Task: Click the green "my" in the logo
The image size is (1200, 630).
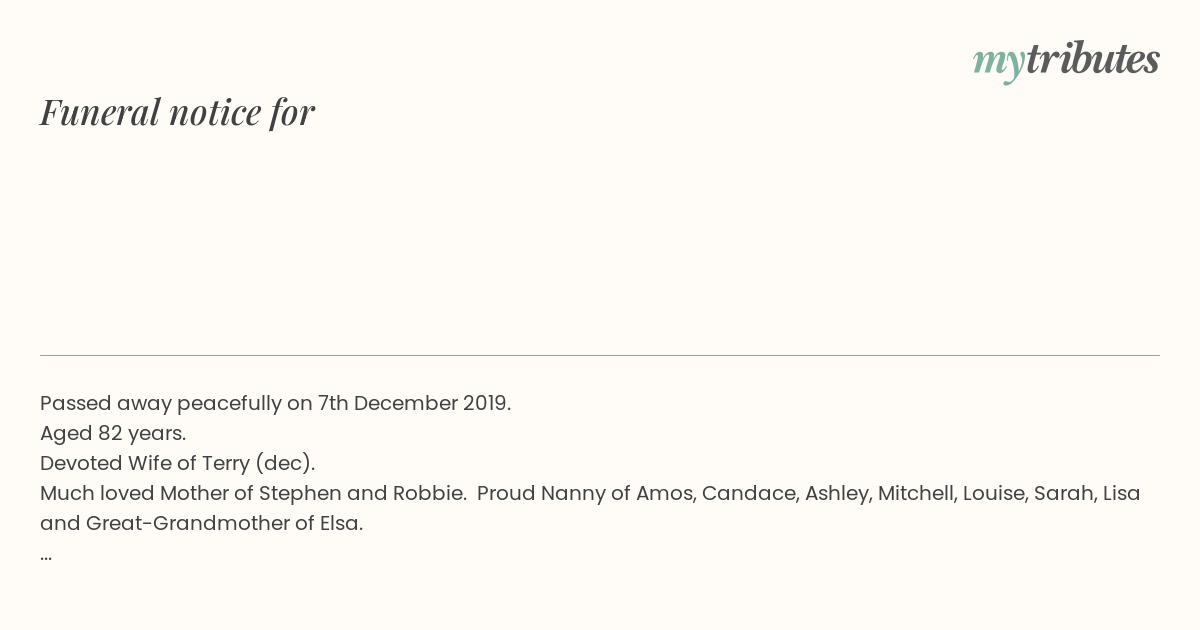Action: 999,64
